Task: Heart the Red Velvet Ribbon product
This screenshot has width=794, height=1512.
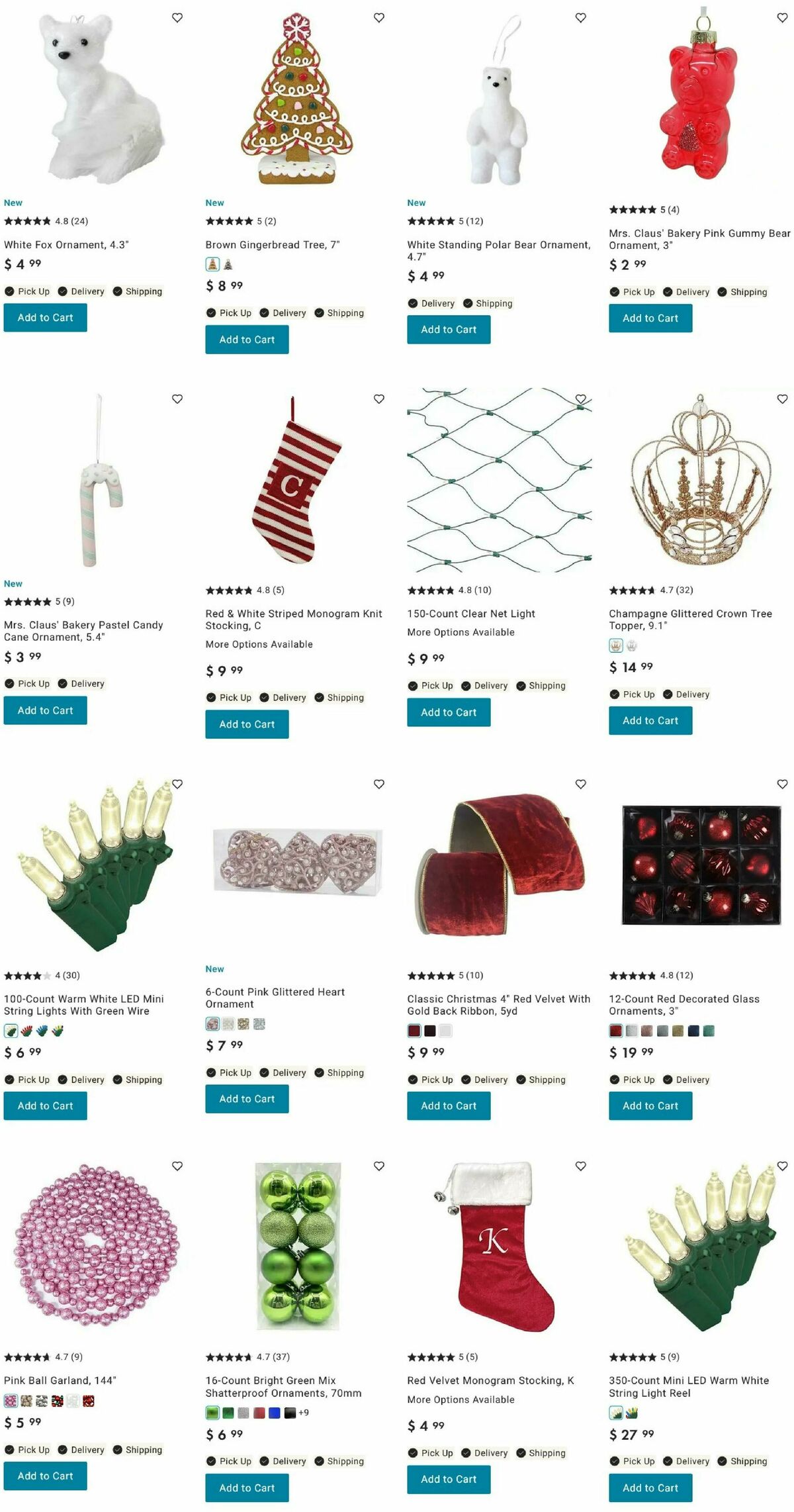Action: click(581, 784)
